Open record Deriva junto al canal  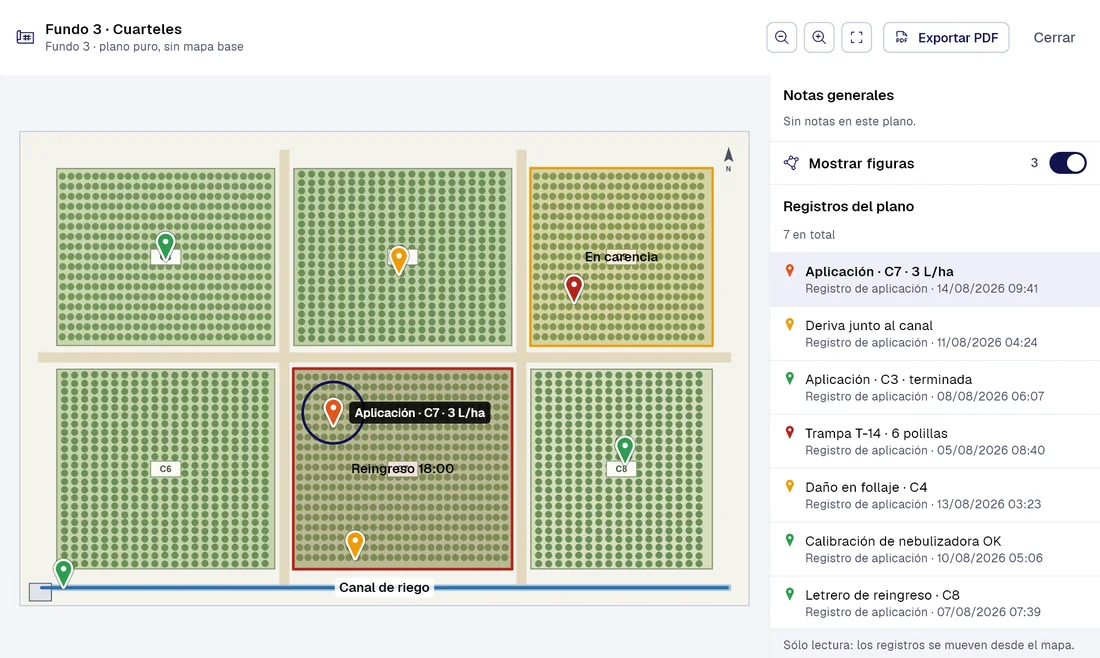coord(934,333)
